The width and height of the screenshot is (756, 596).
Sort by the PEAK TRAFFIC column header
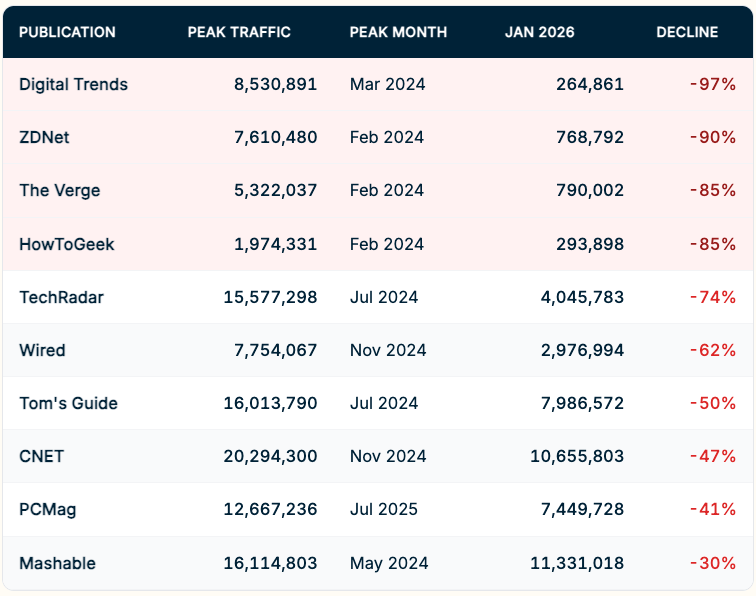point(239,32)
